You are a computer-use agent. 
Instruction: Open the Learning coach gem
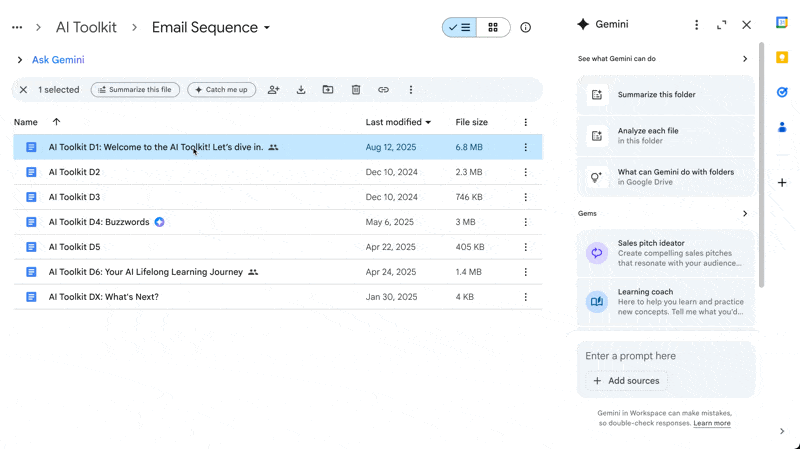coord(666,302)
